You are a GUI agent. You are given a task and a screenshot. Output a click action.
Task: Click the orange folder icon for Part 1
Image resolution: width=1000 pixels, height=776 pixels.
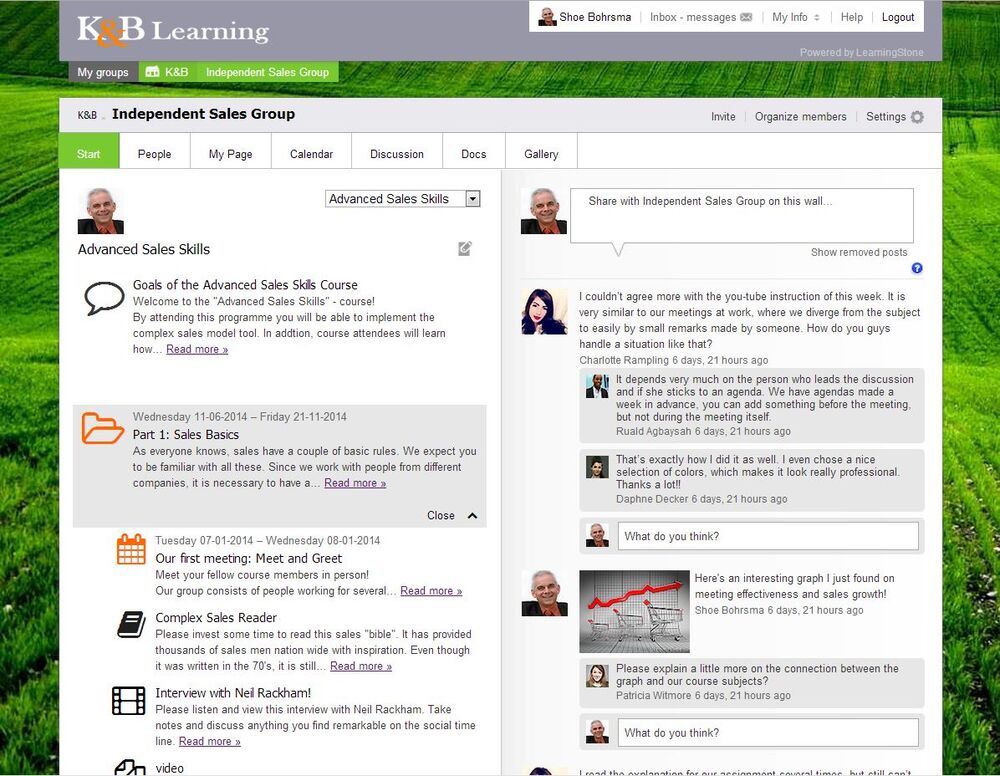[x=103, y=428]
